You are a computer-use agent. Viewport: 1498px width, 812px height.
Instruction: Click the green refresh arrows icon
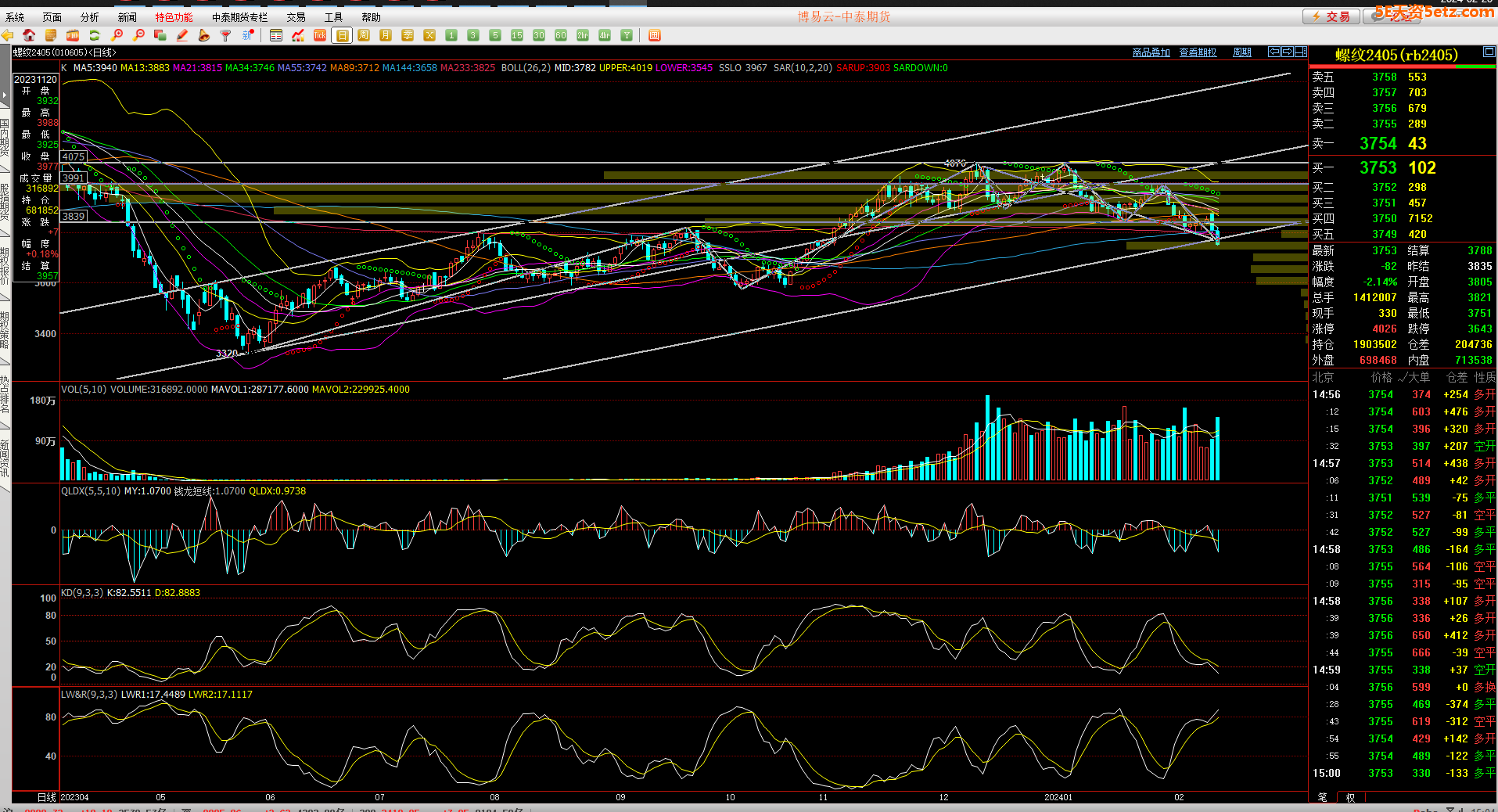pos(95,35)
